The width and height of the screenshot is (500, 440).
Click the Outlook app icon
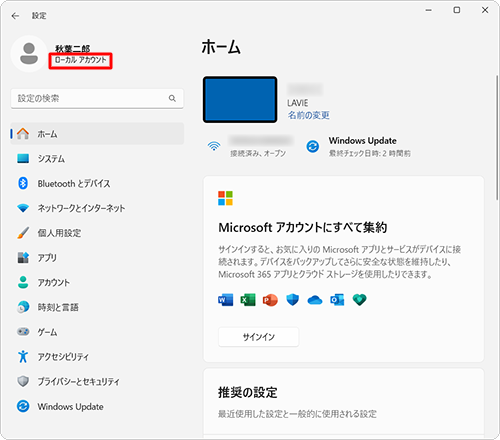point(337,300)
